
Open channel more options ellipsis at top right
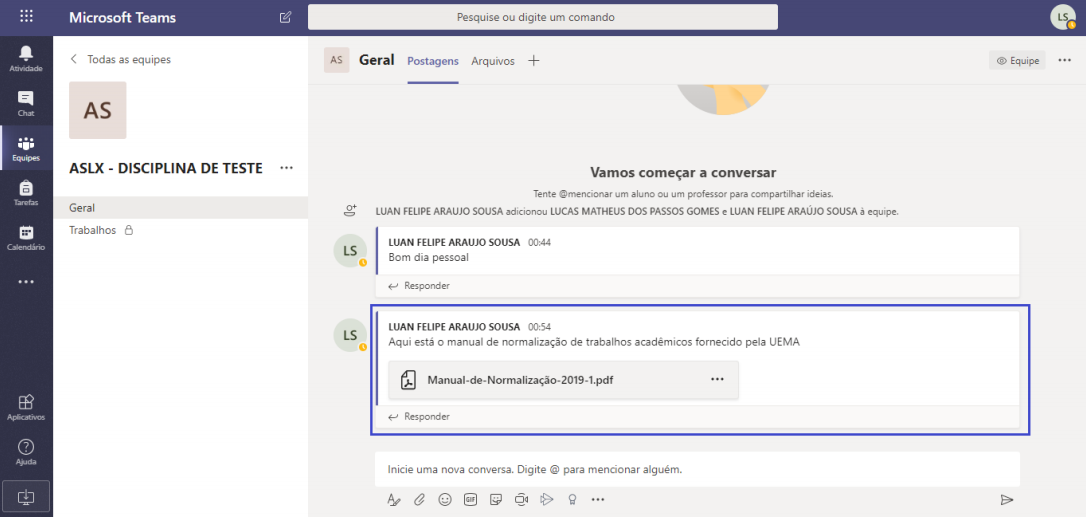pyautogui.click(x=1065, y=60)
